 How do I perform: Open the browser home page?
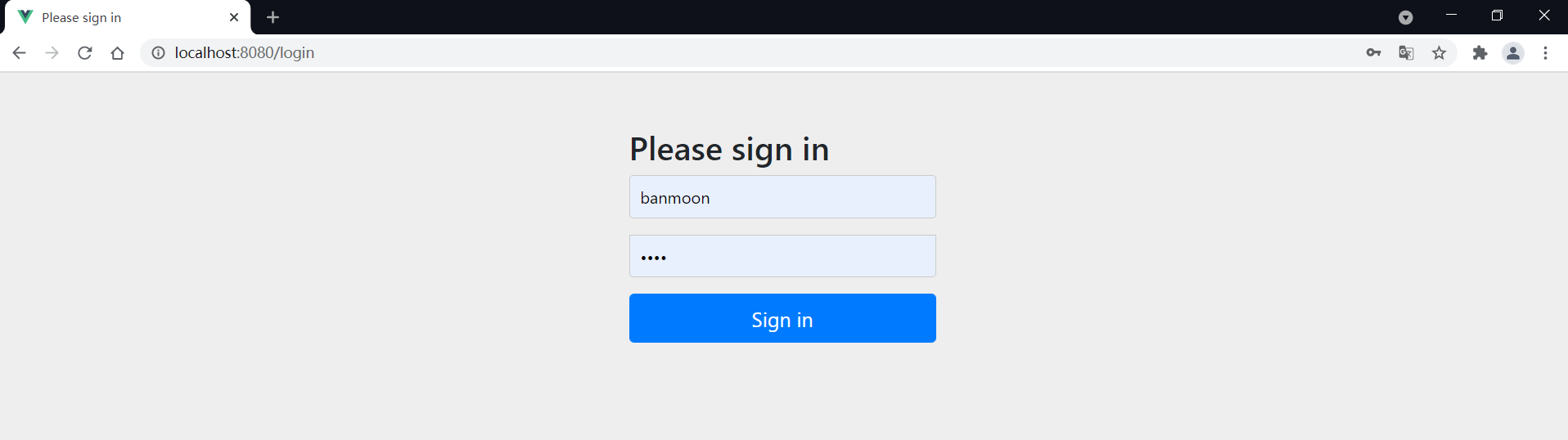[118, 53]
